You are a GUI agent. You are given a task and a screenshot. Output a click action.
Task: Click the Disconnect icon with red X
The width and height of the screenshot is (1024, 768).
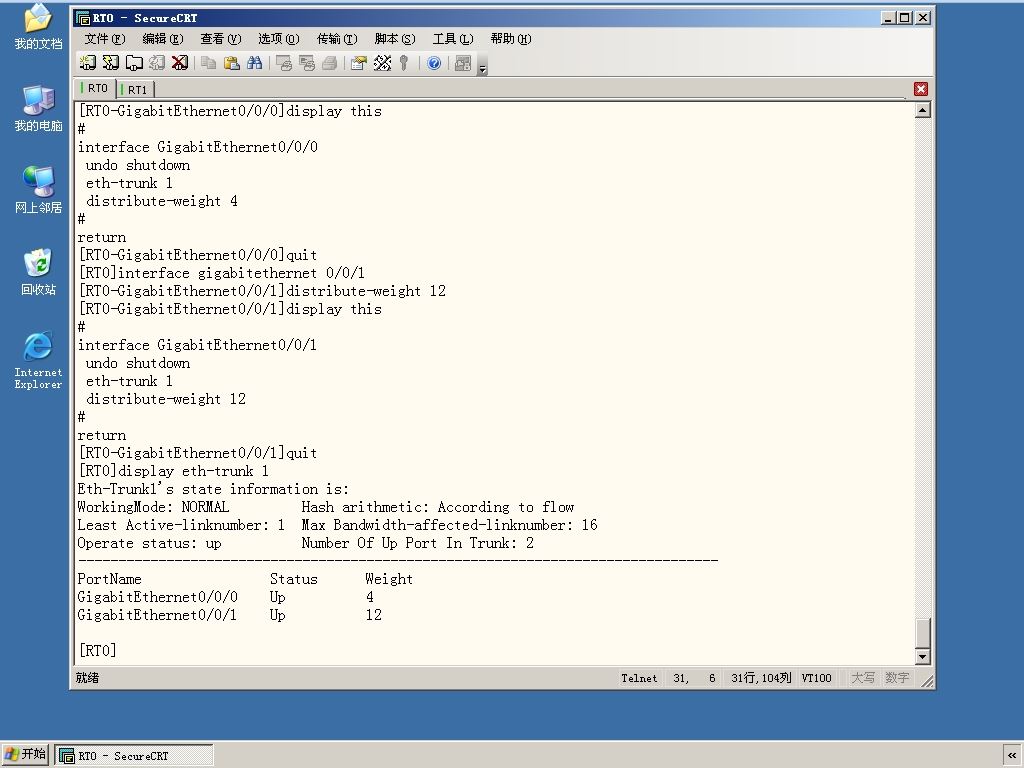[180, 63]
